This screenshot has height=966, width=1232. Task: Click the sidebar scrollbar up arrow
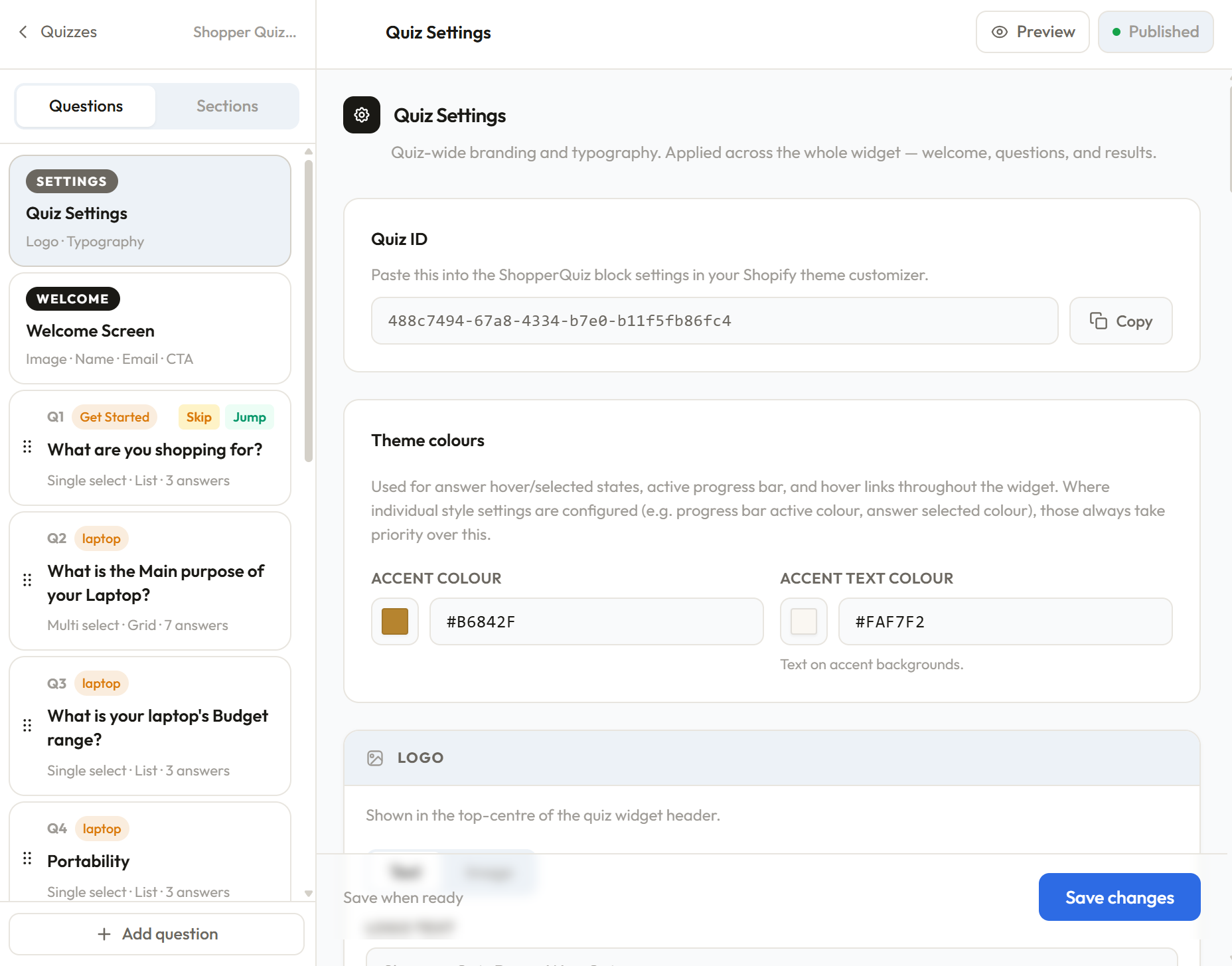[x=309, y=152]
